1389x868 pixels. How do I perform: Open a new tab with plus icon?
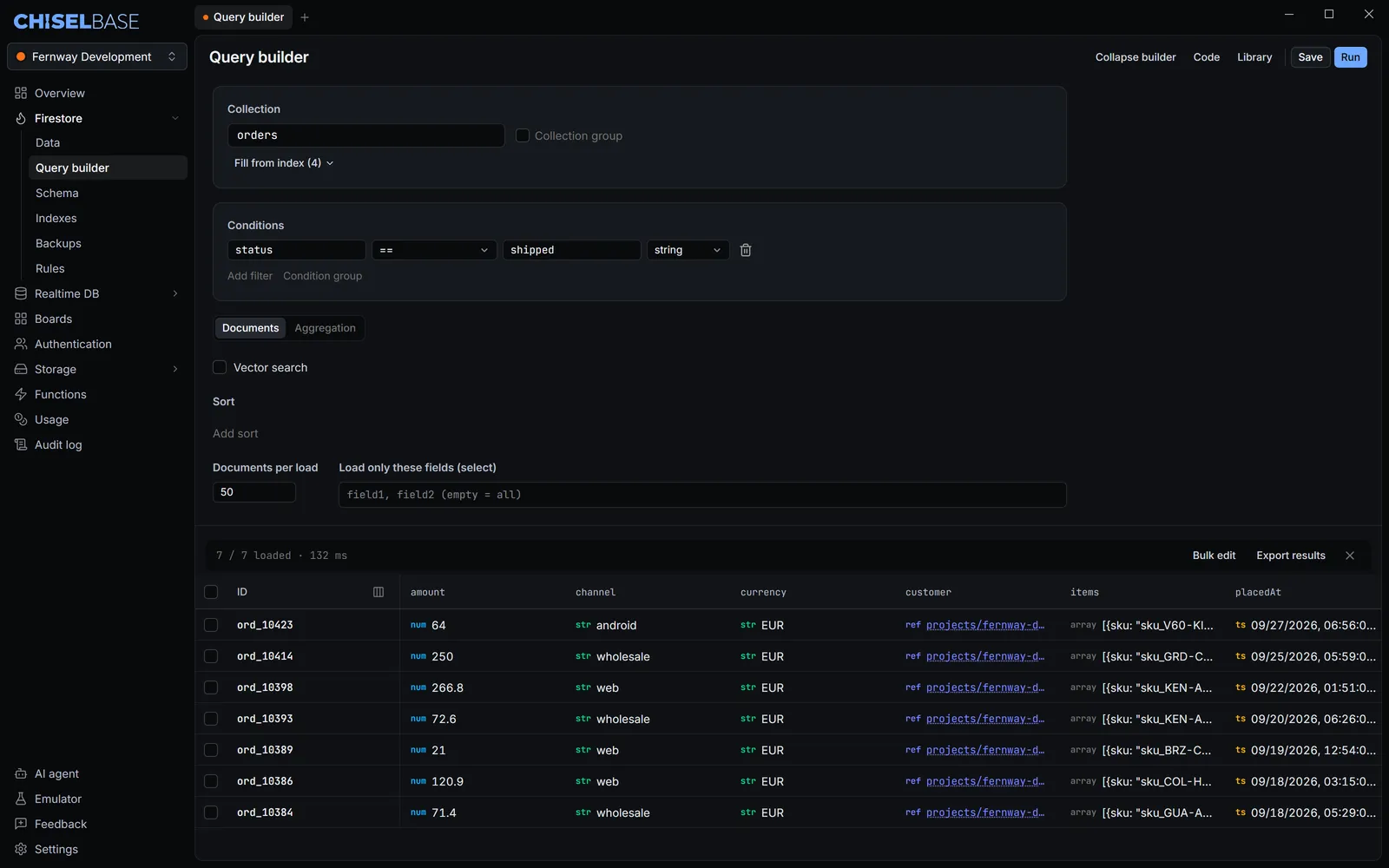[305, 17]
